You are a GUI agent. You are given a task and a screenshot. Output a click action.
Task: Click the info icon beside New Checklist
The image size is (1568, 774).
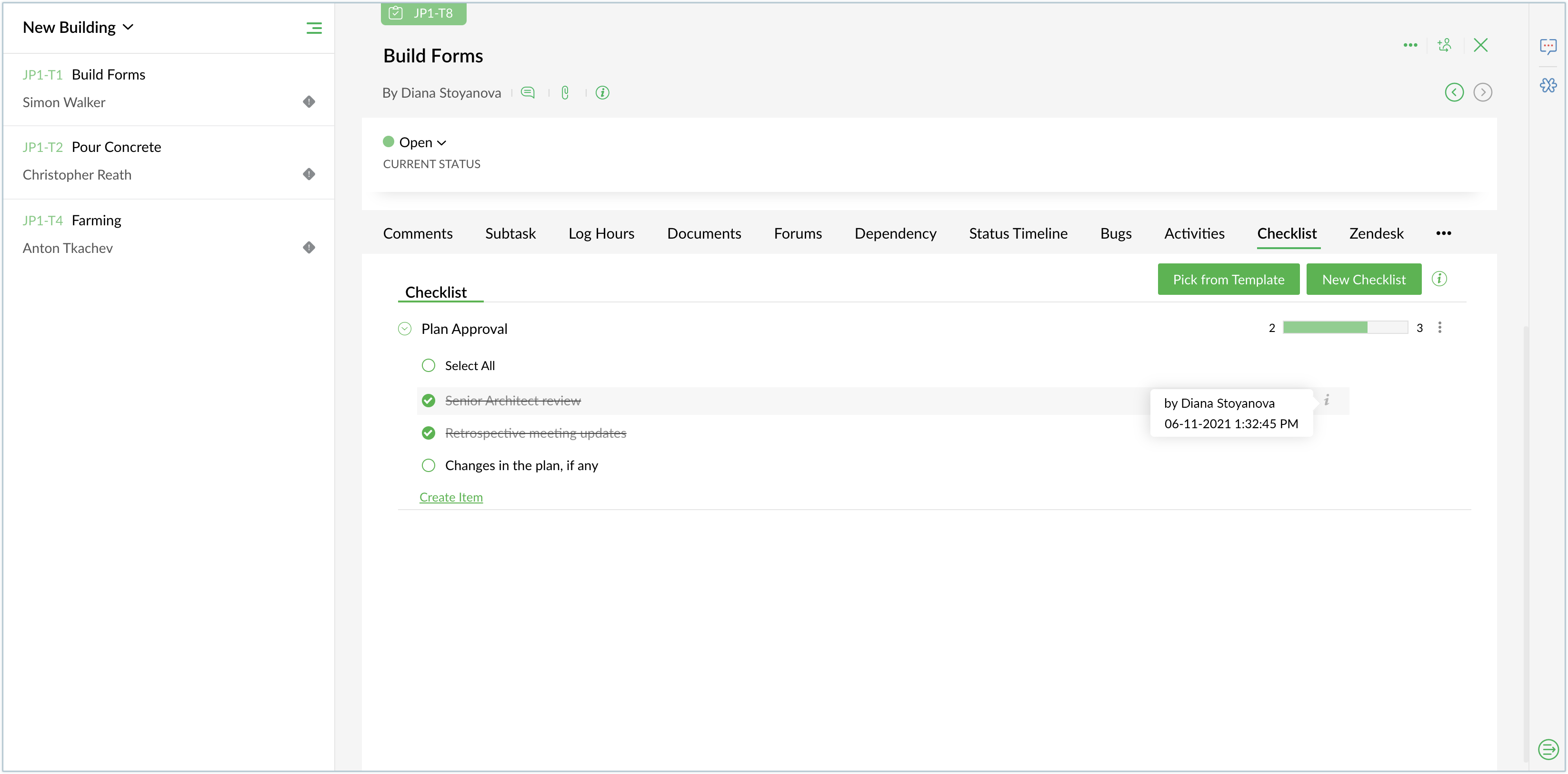click(1439, 279)
